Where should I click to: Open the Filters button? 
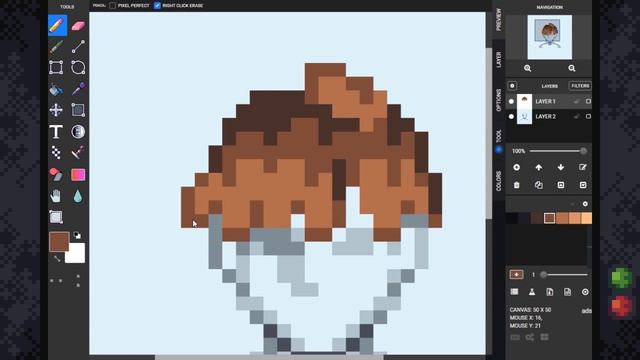(580, 86)
